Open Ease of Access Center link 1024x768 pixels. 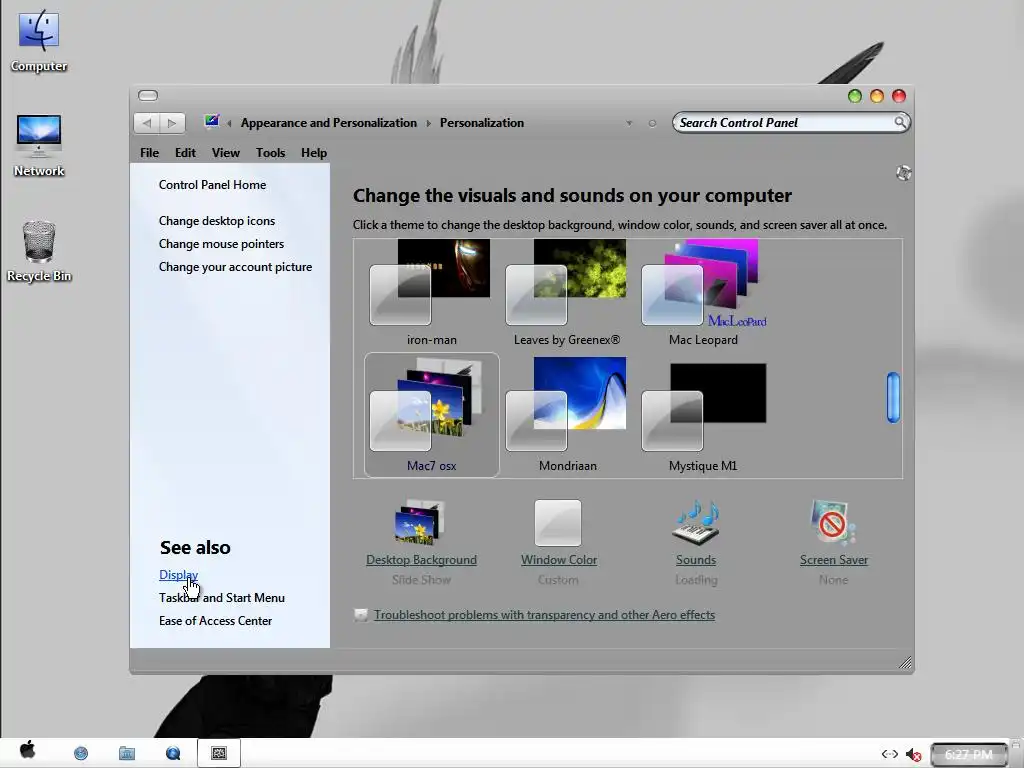coord(216,620)
